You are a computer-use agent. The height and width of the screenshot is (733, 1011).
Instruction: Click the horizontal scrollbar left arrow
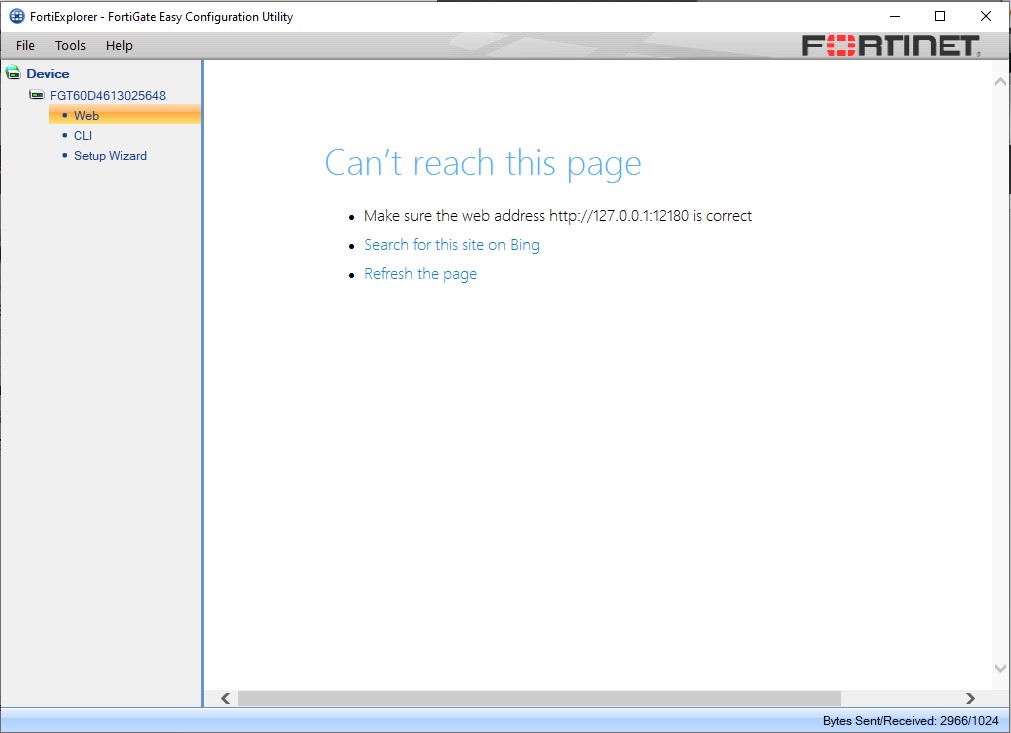coord(226,698)
